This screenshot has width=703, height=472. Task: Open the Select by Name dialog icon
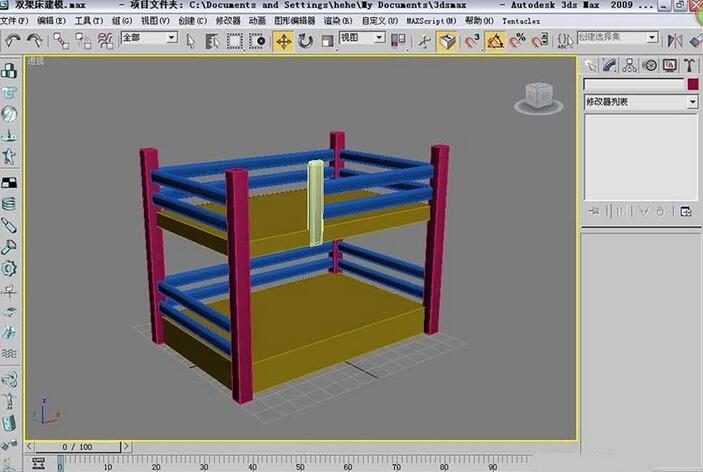pyautogui.click(x=212, y=41)
